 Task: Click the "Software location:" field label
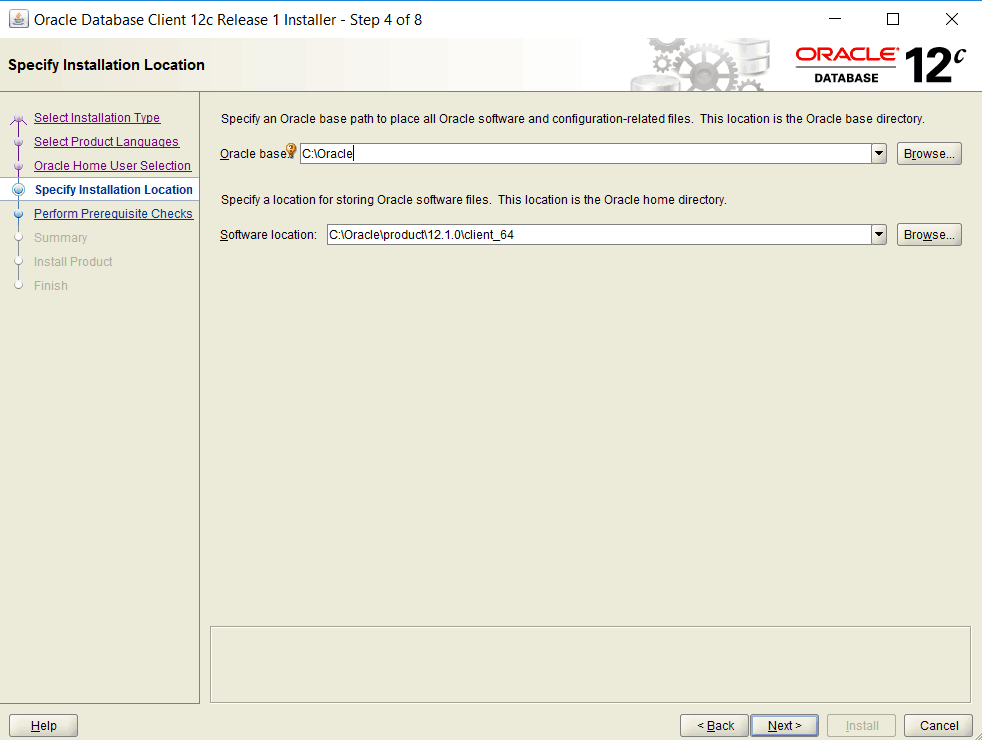click(x=268, y=235)
